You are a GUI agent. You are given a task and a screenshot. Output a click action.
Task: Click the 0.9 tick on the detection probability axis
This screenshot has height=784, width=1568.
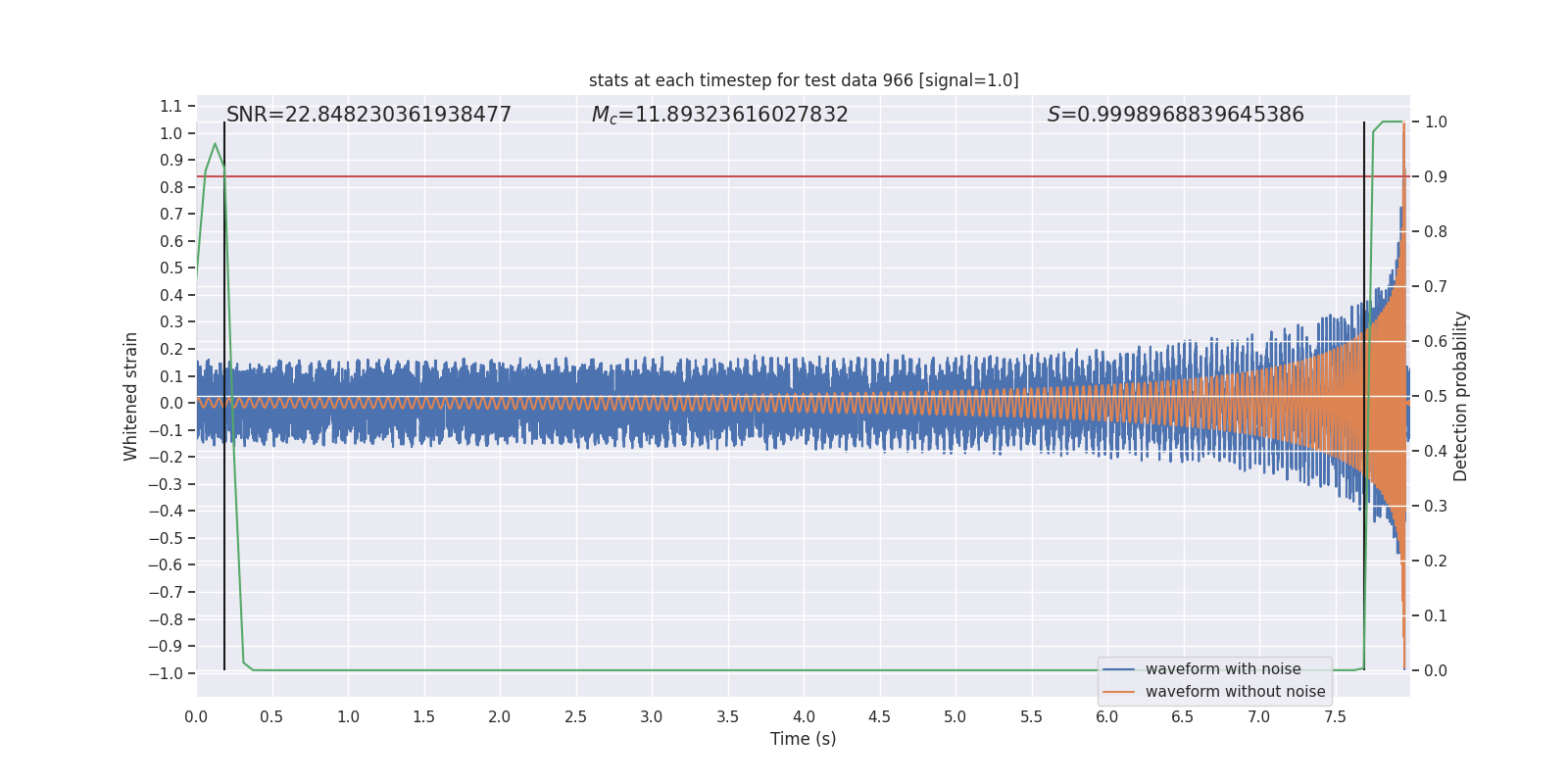[x=1436, y=176]
